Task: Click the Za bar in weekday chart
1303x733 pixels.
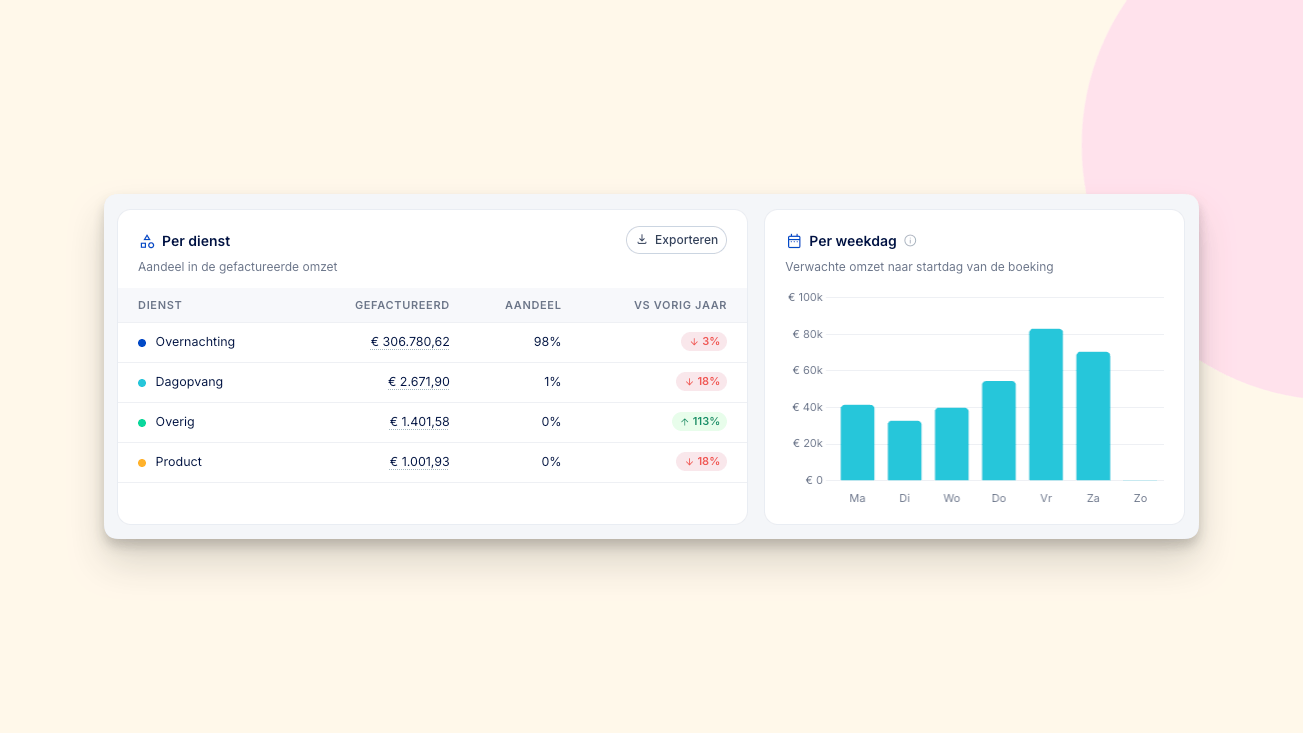Action: pos(1093,416)
